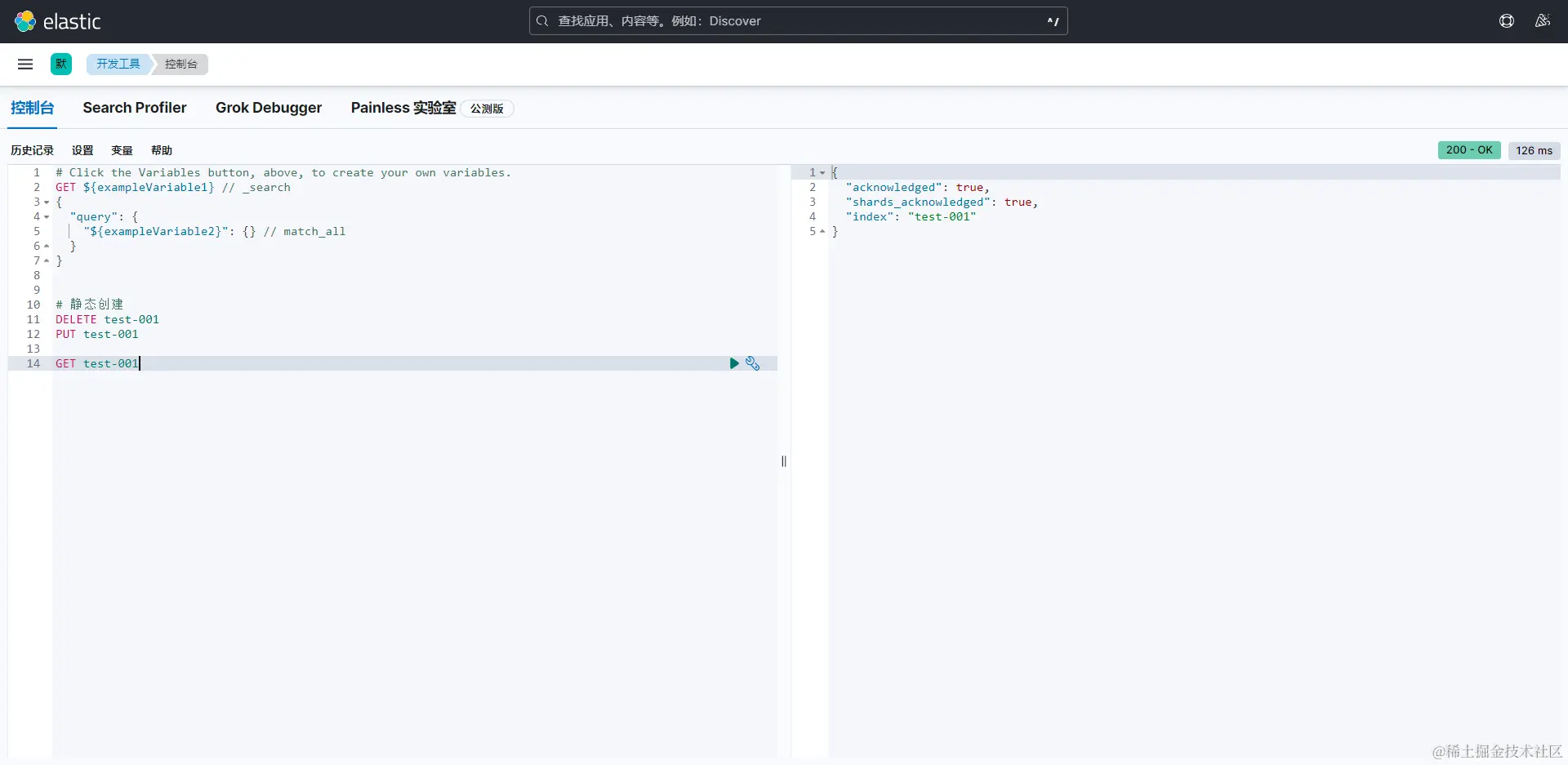1568x765 pixels.
Task: Click the 公测版 beta badge
Action: (x=488, y=109)
